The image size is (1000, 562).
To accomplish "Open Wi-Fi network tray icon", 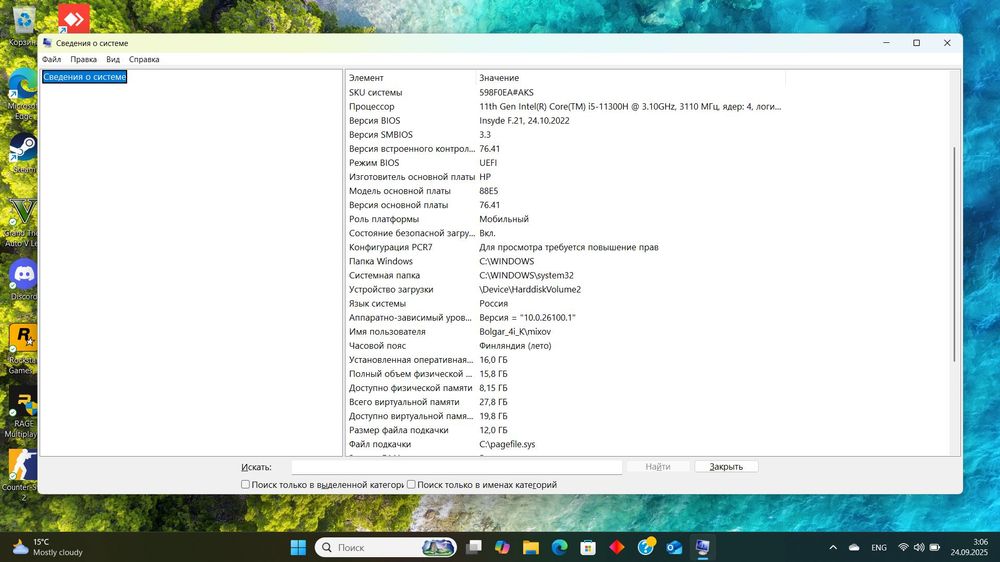I will 903,547.
